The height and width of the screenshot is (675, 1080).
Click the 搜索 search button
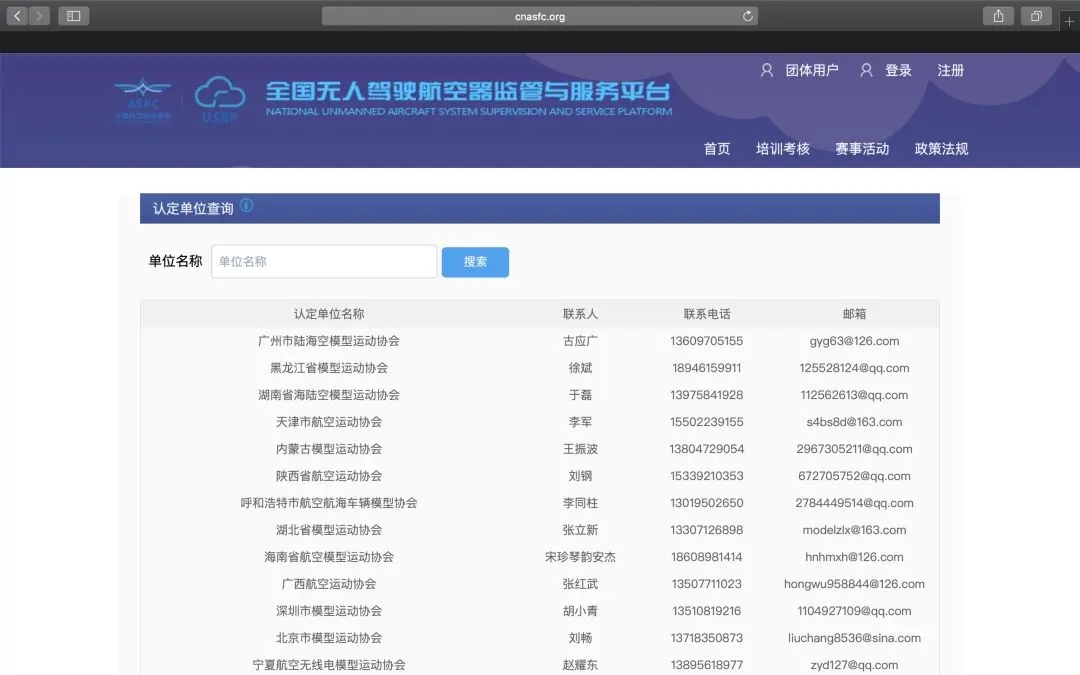click(x=475, y=261)
